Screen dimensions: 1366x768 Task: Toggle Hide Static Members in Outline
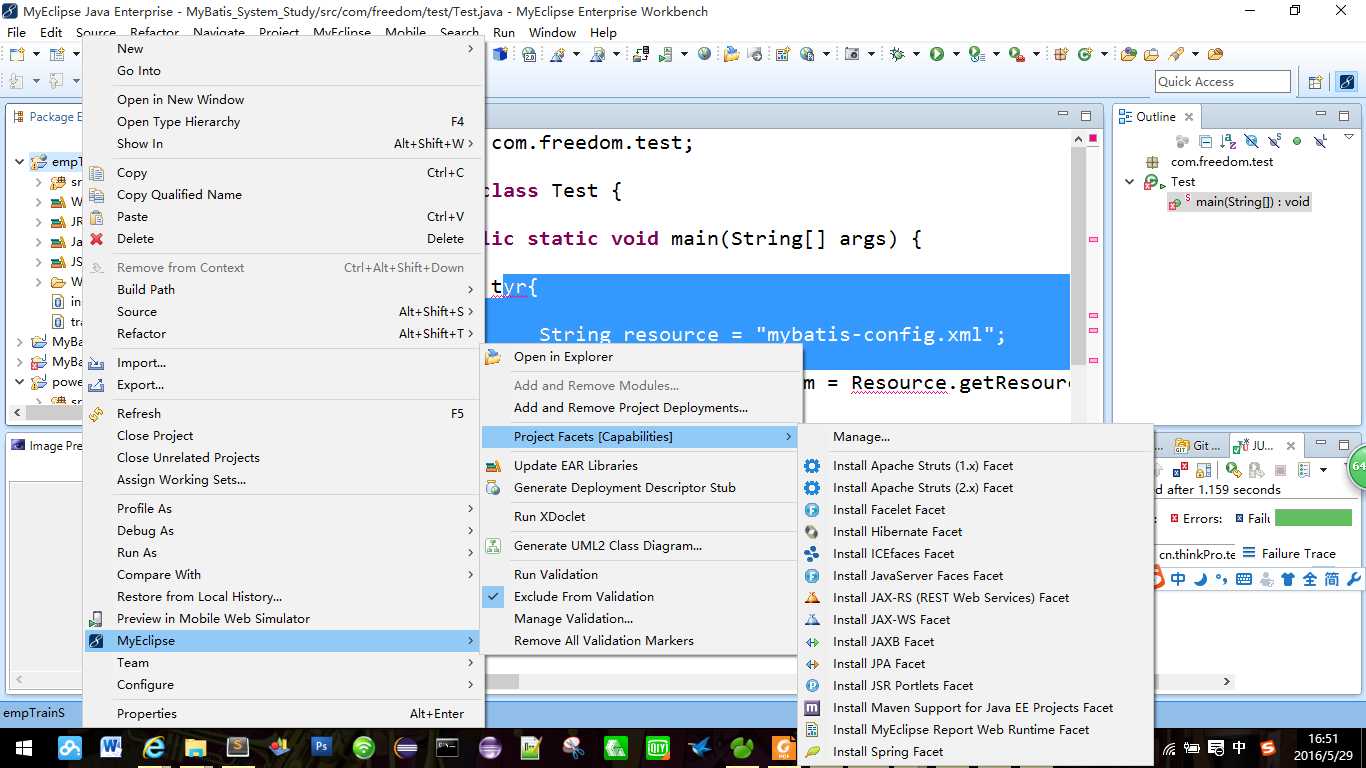point(1275,141)
